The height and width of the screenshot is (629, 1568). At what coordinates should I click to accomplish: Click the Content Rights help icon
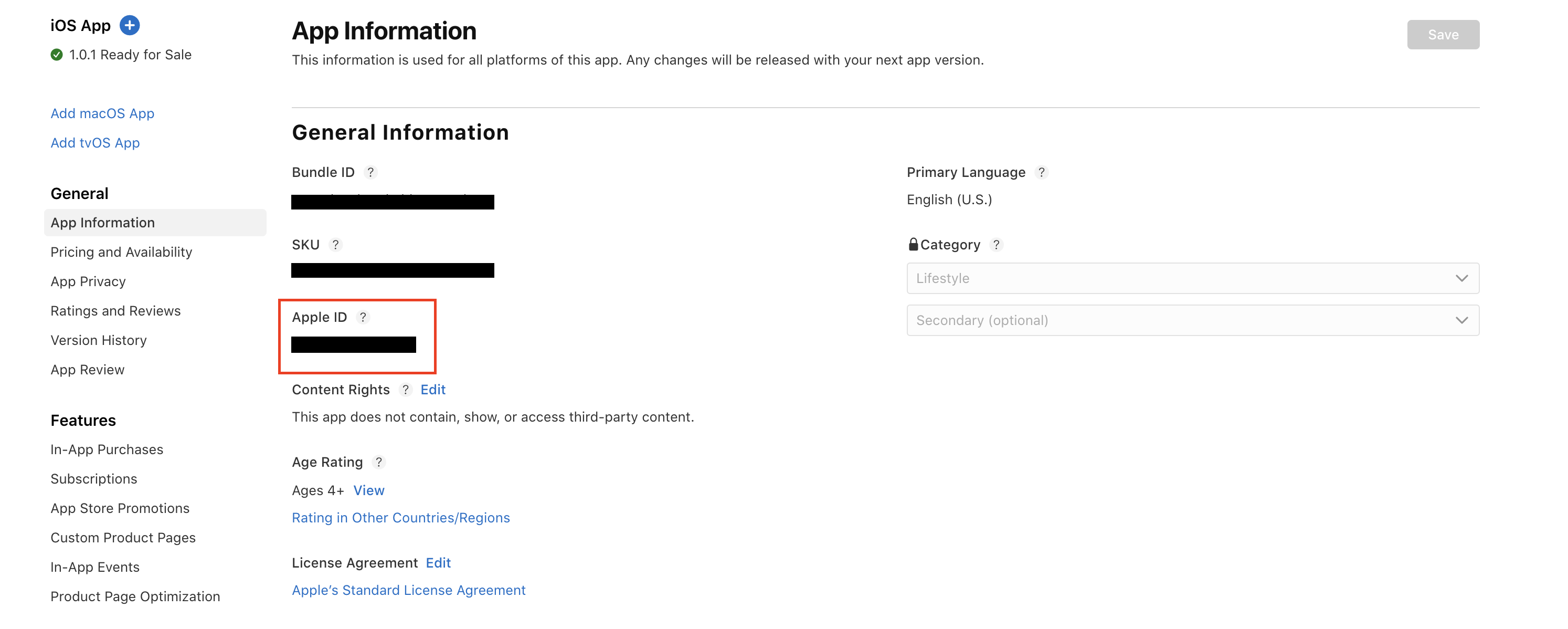(x=406, y=390)
